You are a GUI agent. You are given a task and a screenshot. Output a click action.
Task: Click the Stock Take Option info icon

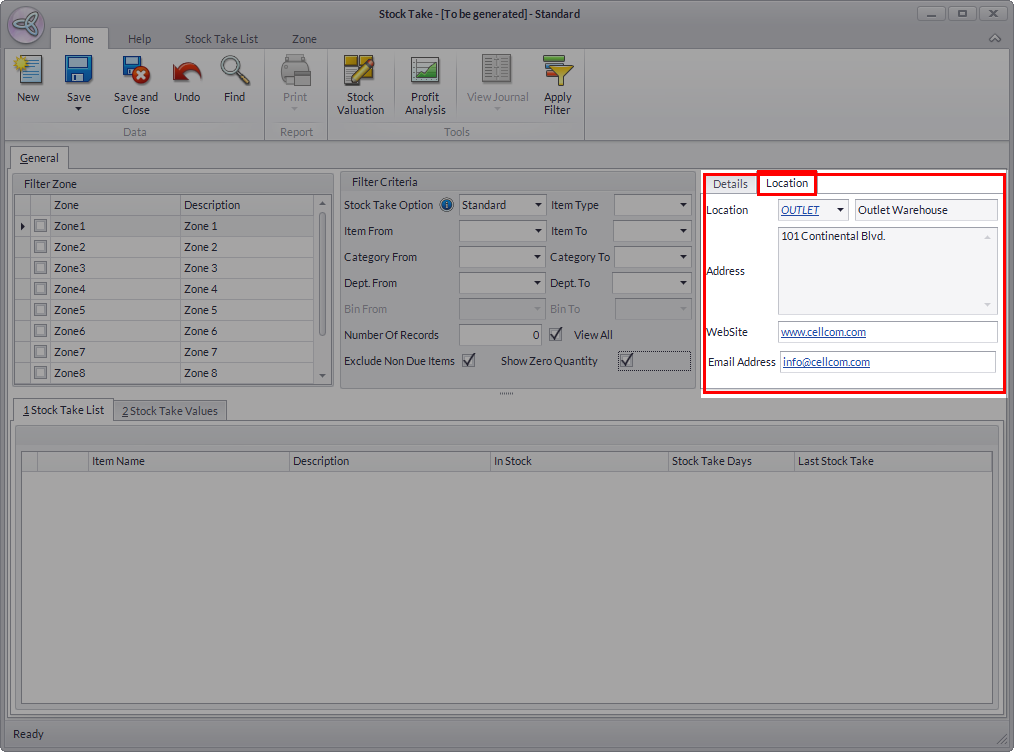click(447, 205)
